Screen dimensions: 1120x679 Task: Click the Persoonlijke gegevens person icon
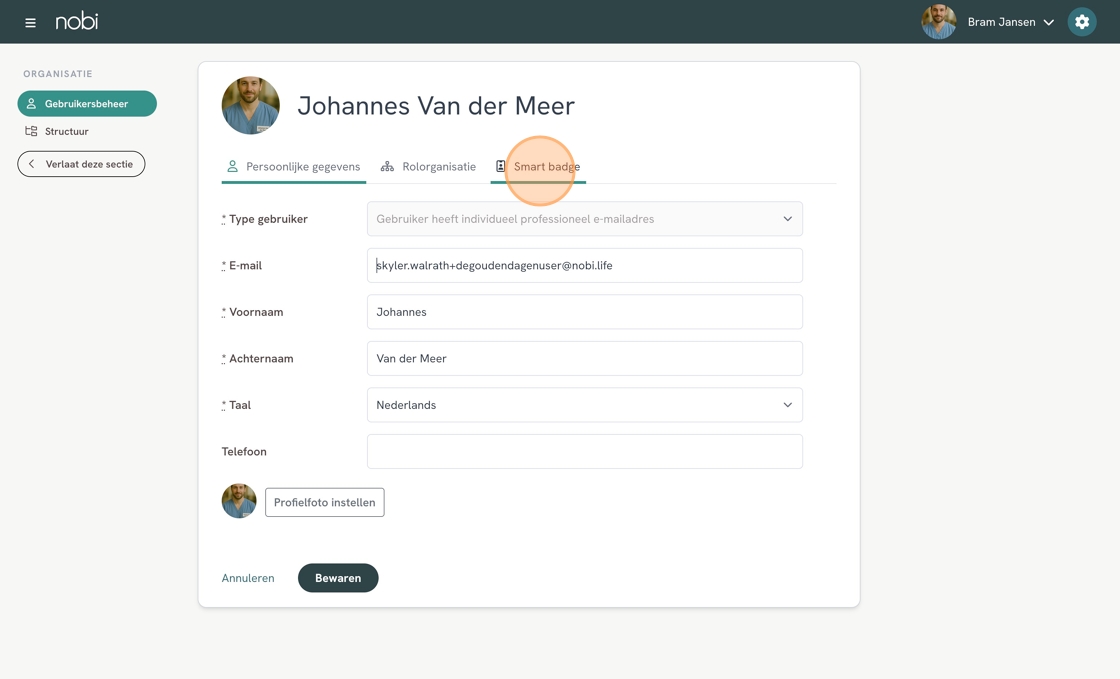(232, 167)
